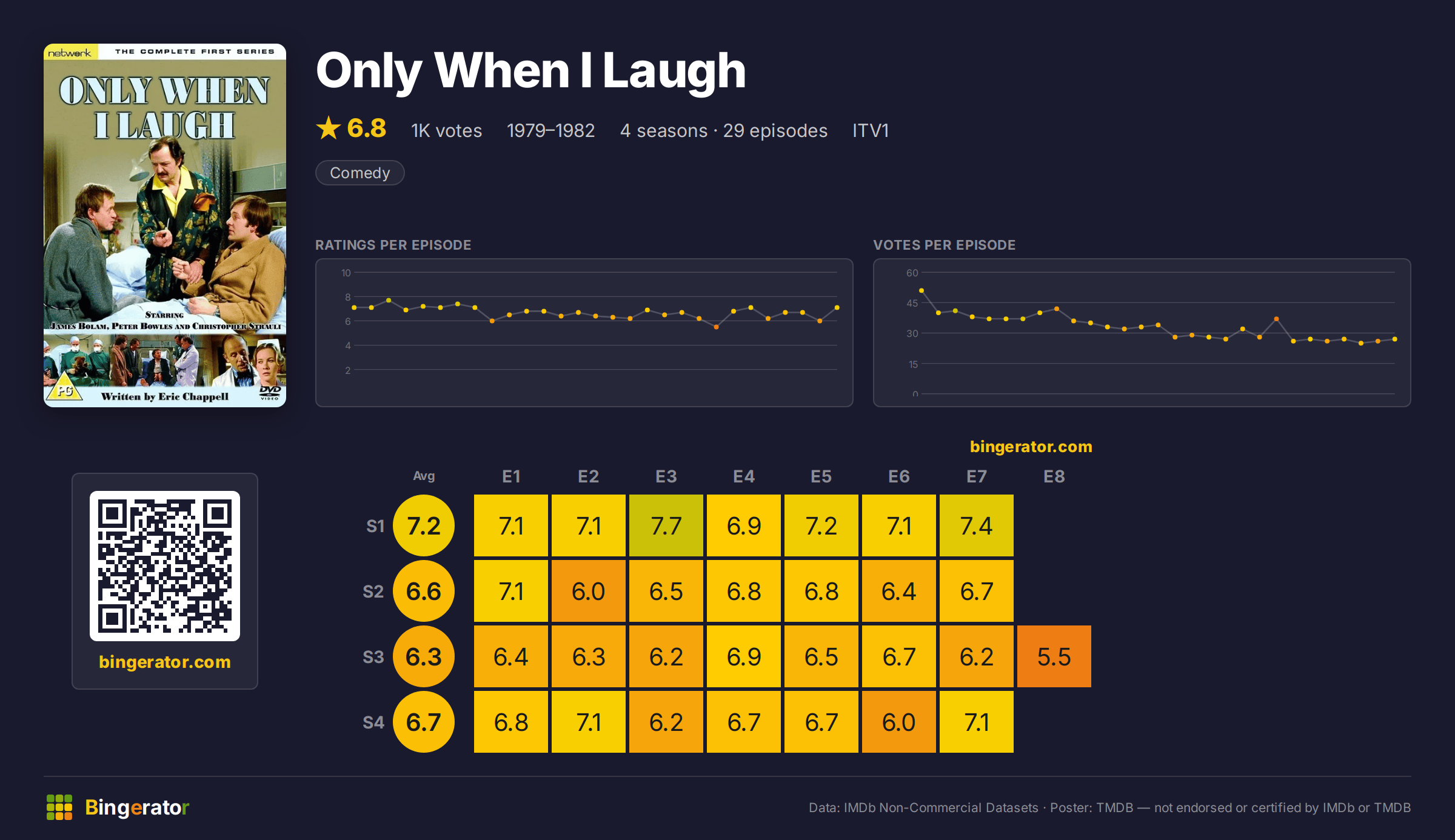Click the E8 column header
1455x840 pixels.
1054,476
